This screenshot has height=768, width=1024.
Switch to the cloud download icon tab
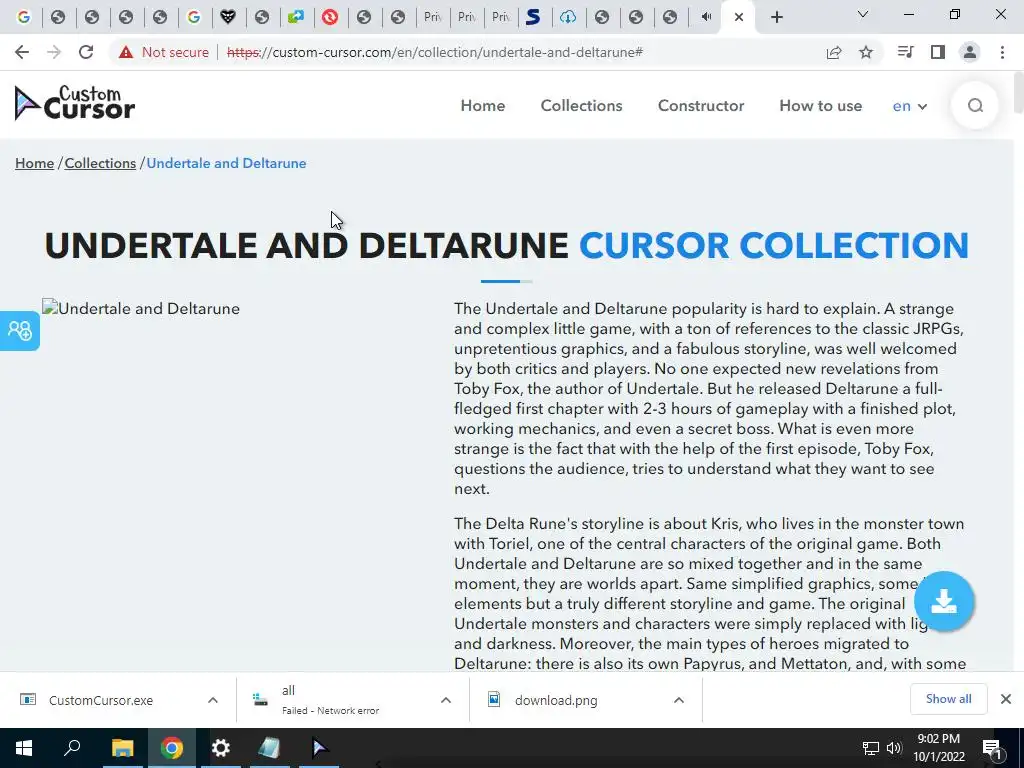tap(568, 17)
